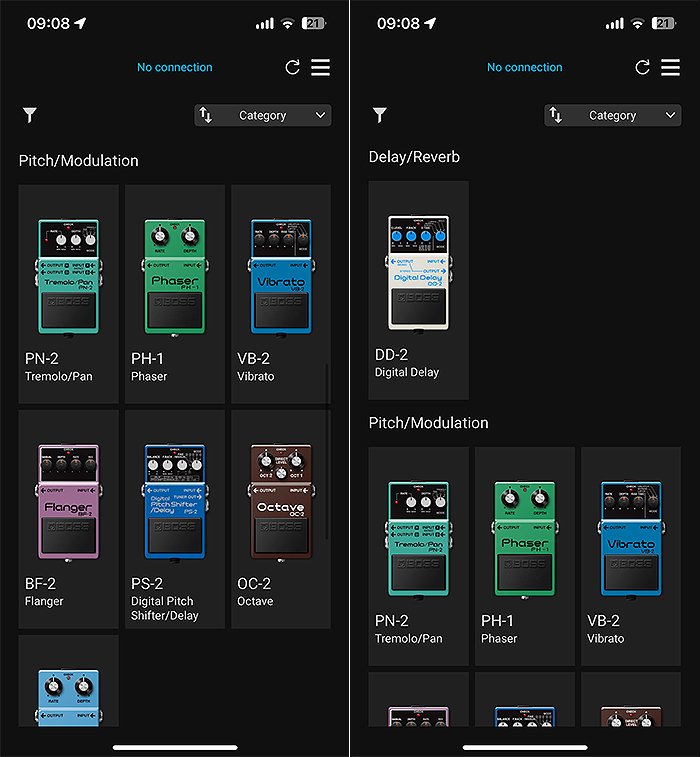Select the PN-2 Tremolo/Pan pedal on the left screen

point(69,294)
